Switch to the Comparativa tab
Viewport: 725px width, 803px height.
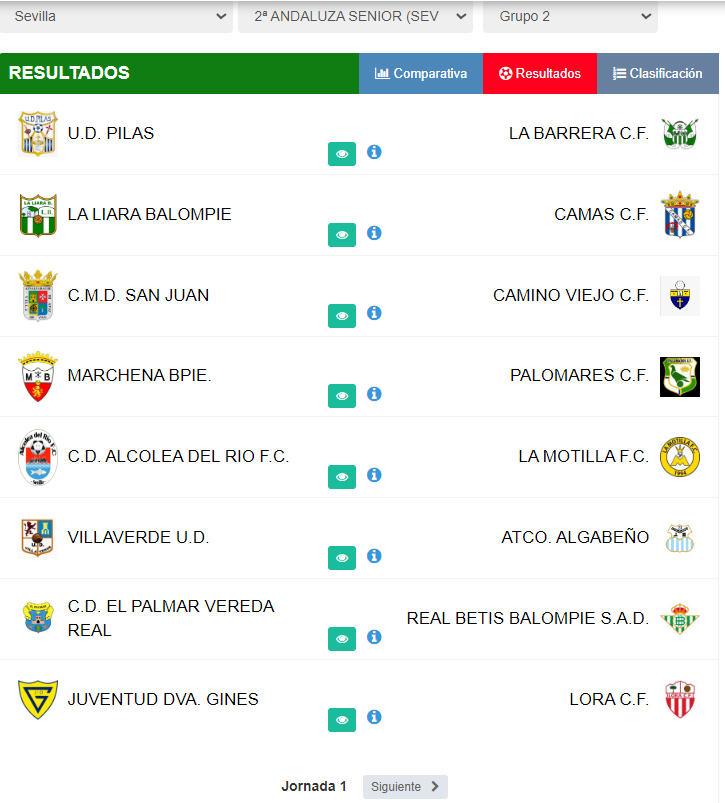(x=421, y=74)
